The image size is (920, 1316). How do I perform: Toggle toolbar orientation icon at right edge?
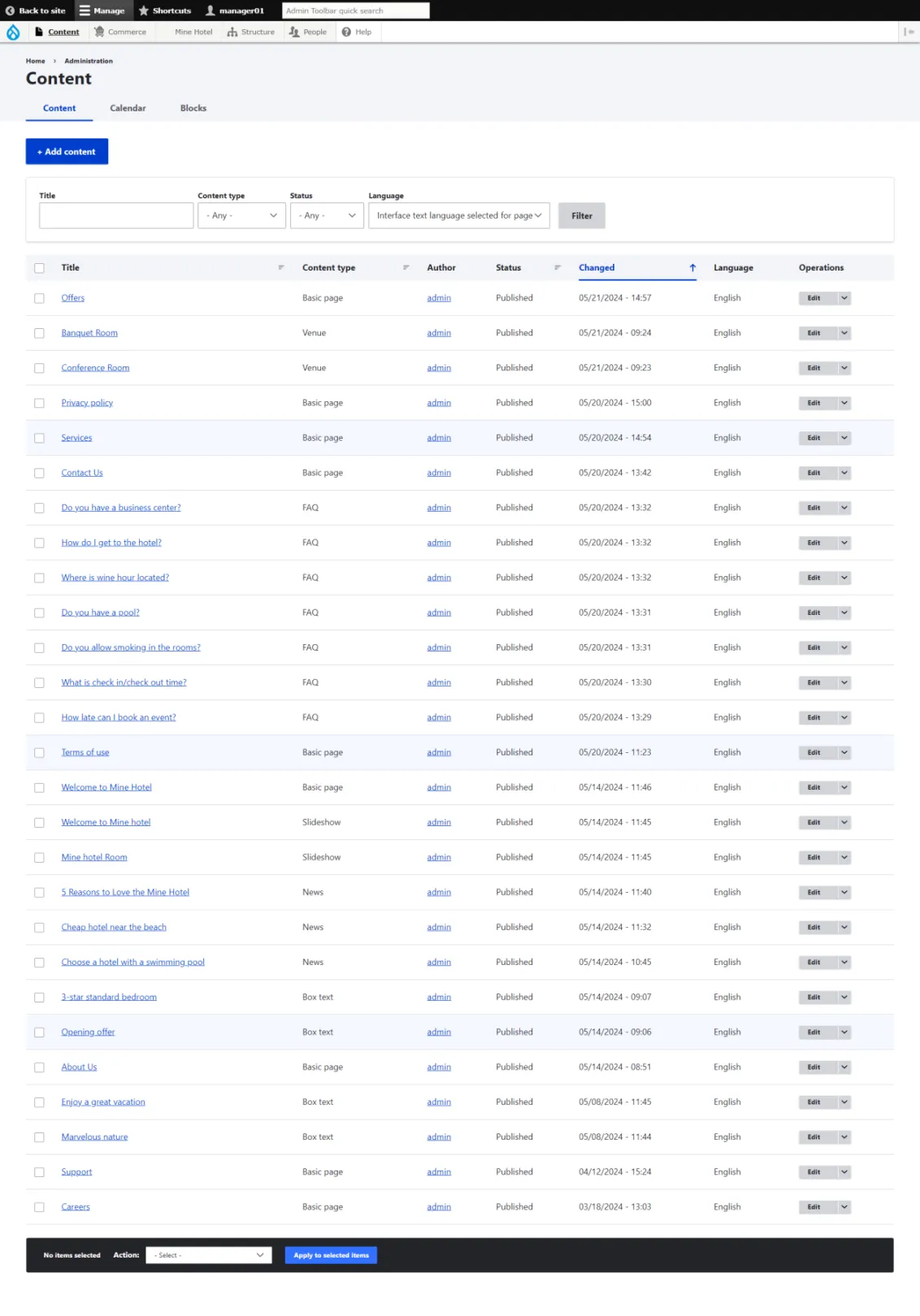(909, 32)
